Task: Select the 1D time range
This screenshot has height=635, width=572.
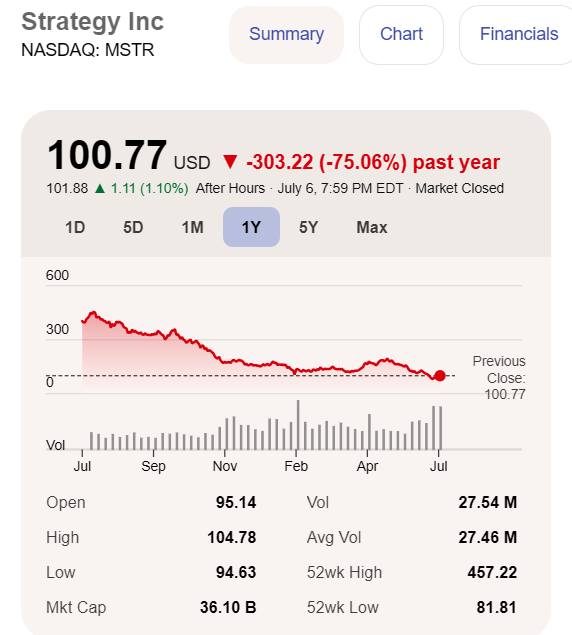Action: (75, 227)
